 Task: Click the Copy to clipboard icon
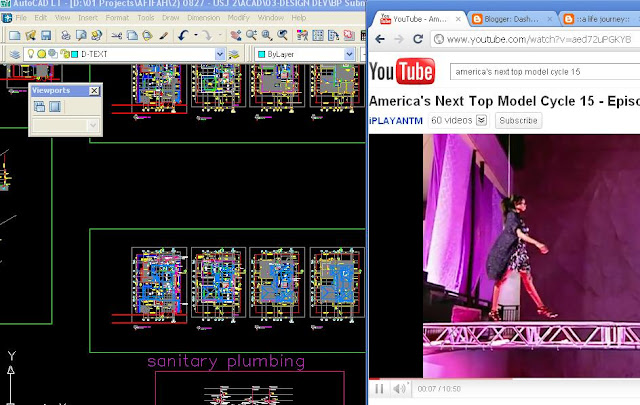tap(132, 36)
